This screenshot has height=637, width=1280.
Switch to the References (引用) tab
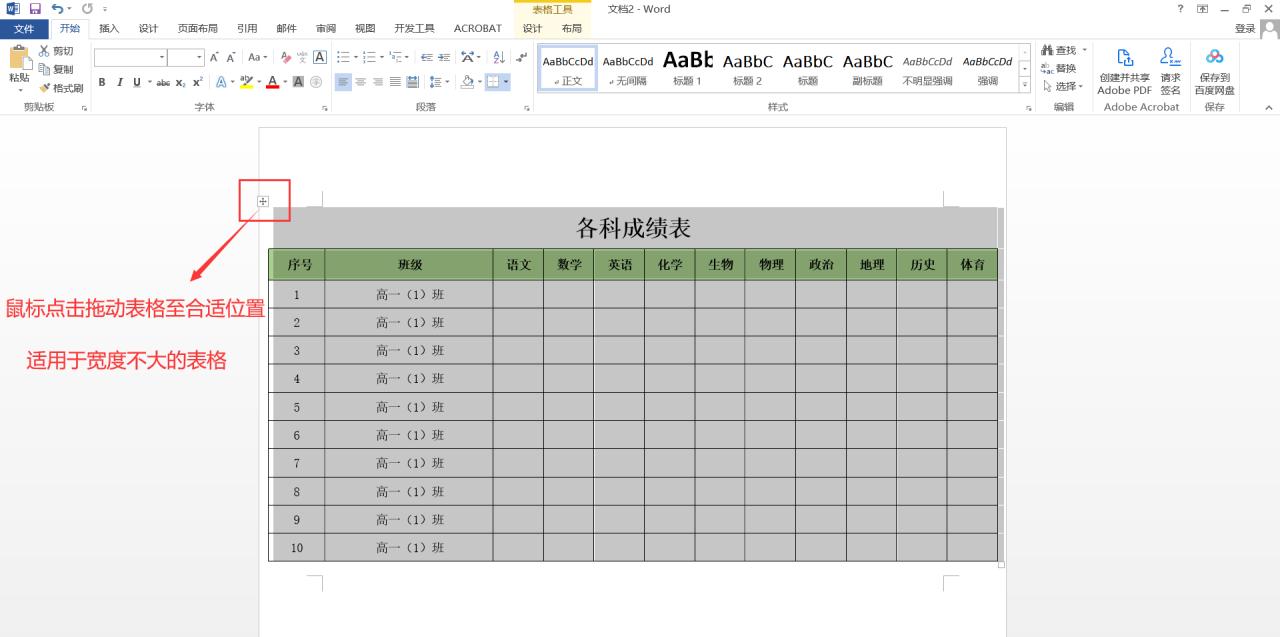(x=247, y=29)
